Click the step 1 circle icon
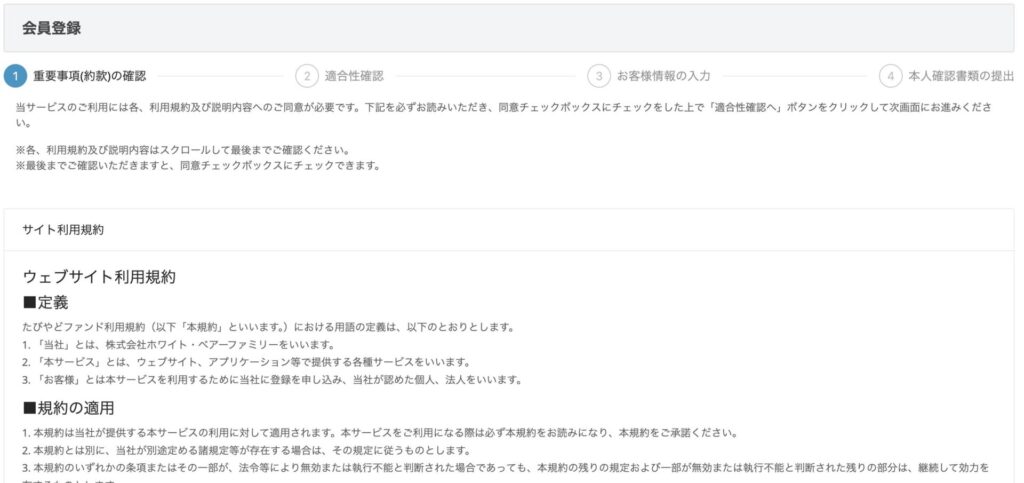Viewport: 1024px width, 483px height. click(x=15, y=76)
